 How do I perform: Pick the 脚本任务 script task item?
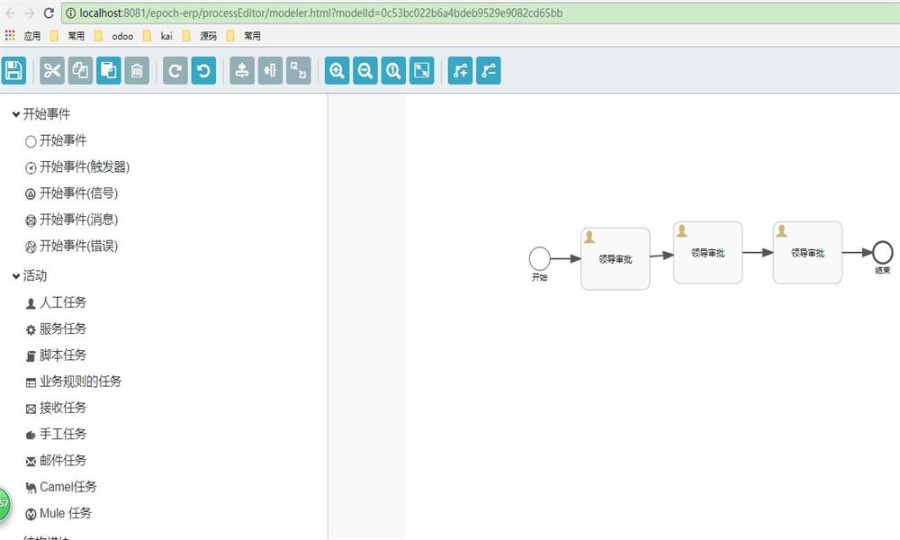[x=56, y=355]
